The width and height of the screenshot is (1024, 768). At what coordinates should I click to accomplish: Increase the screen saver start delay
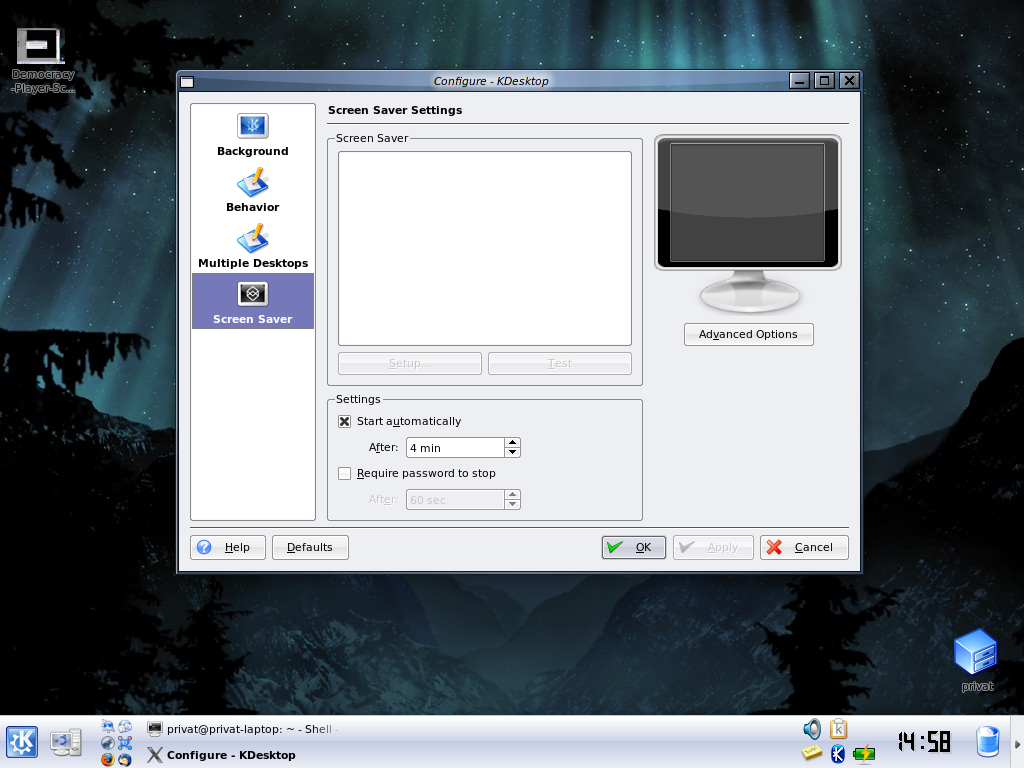[513, 443]
